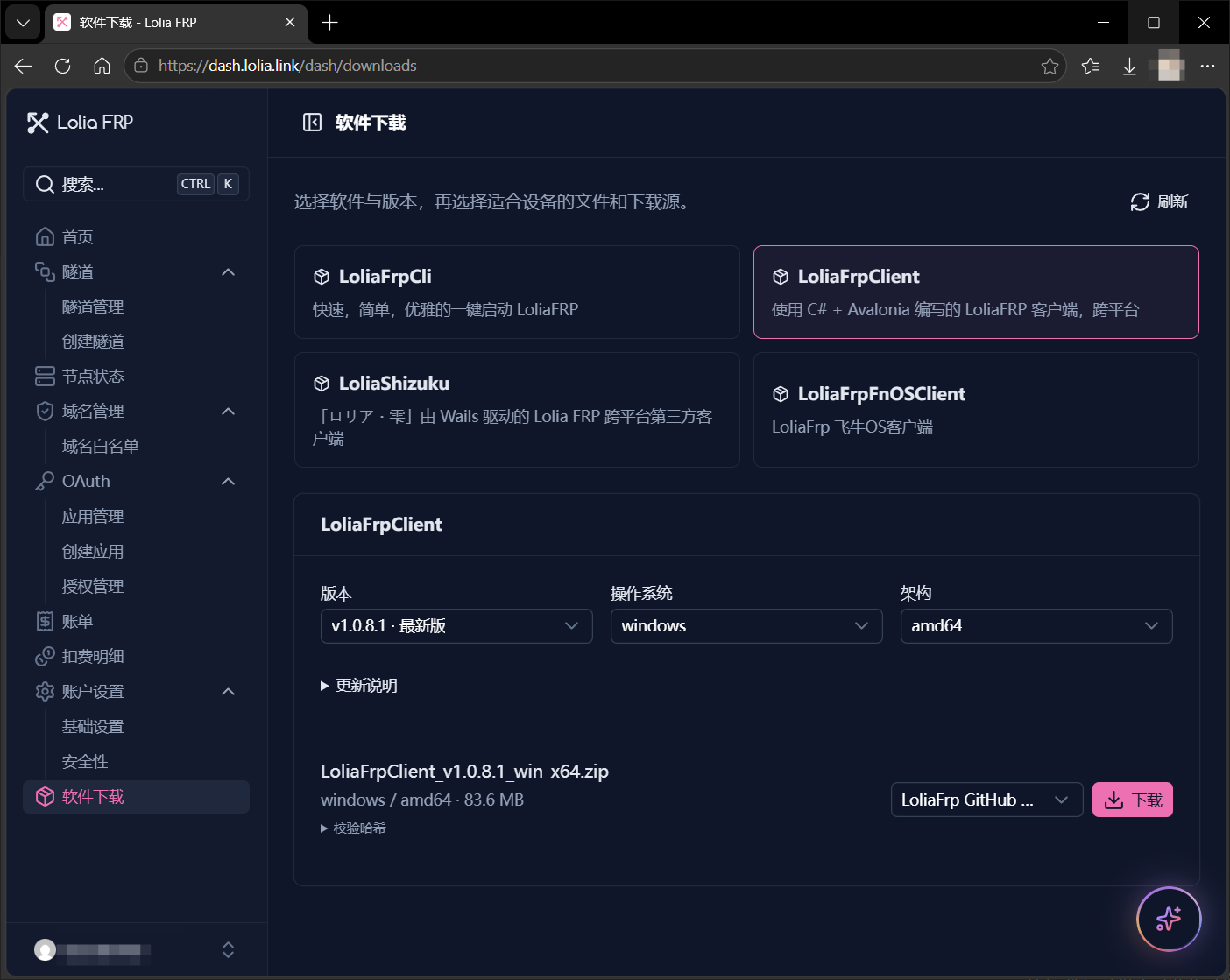Click the browser back arrow
This screenshot has width=1230, height=980.
(24, 66)
